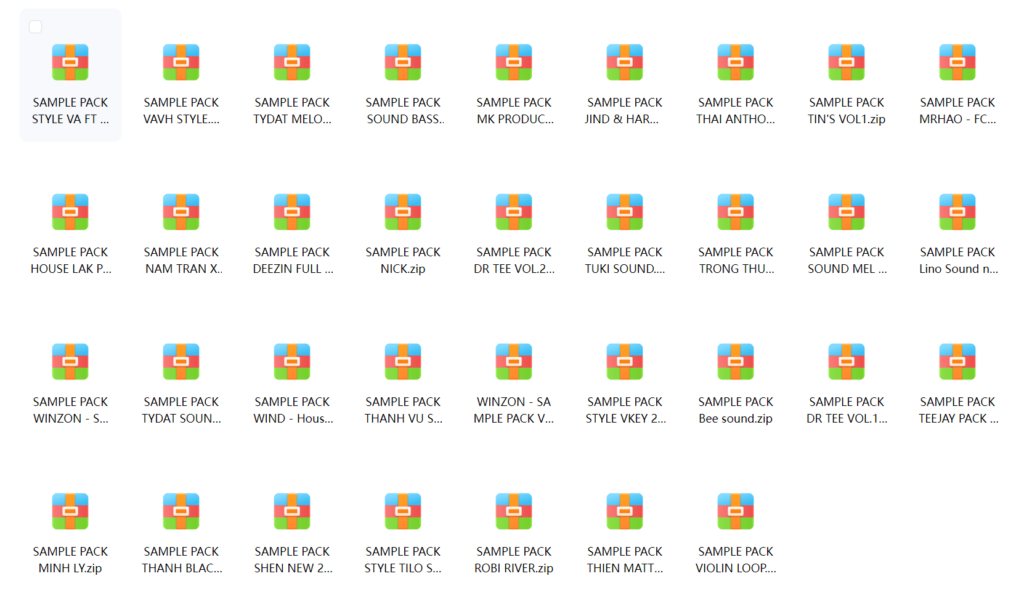Select the SAMPLE PACK TEEJAY PACK archive icon
The height and width of the screenshot is (600, 1024).
957,362
